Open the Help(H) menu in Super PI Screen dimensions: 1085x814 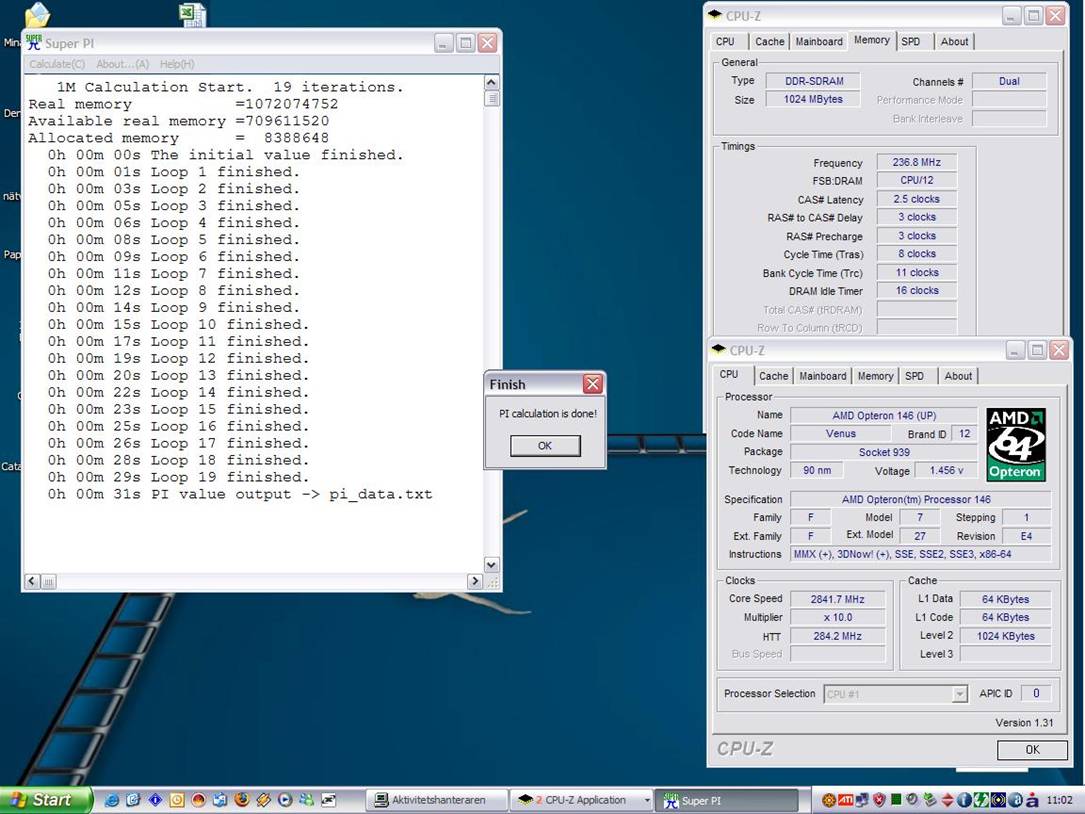tap(177, 64)
